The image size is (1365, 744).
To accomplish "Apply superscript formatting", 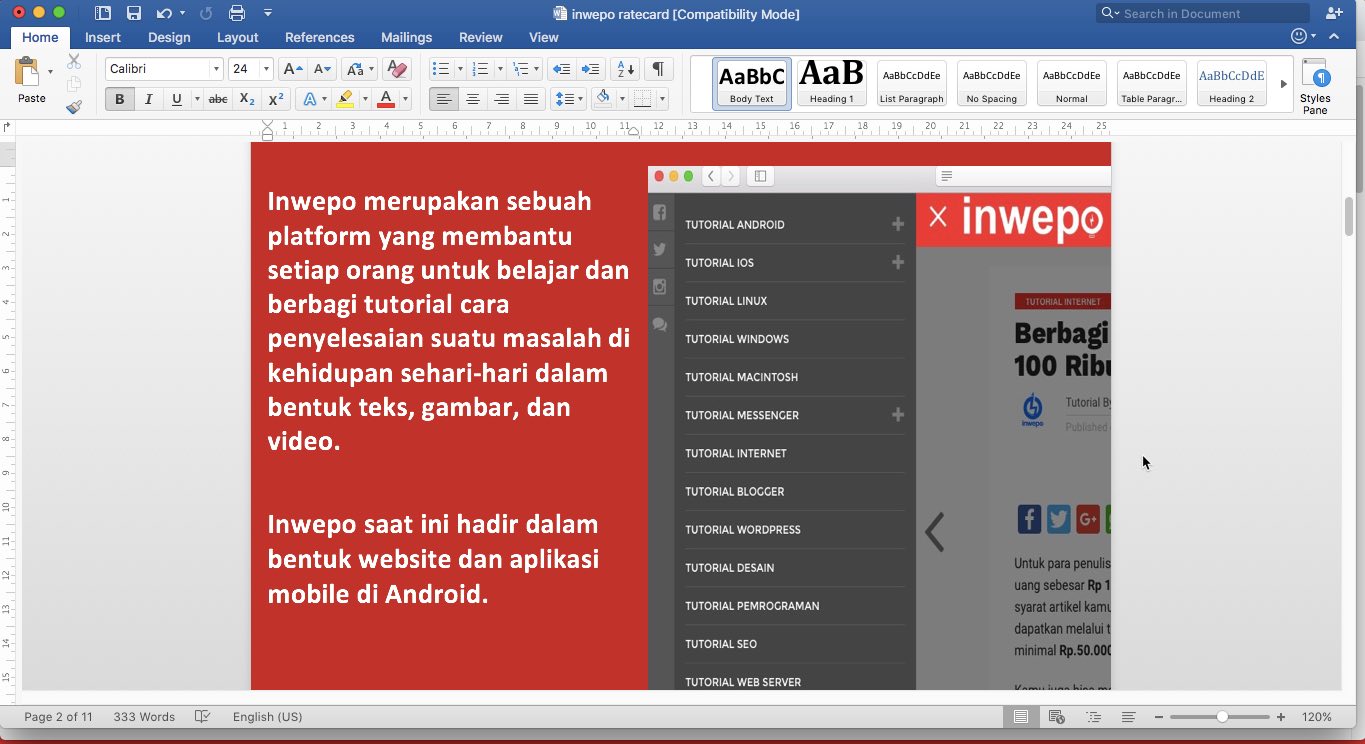I will (x=276, y=99).
